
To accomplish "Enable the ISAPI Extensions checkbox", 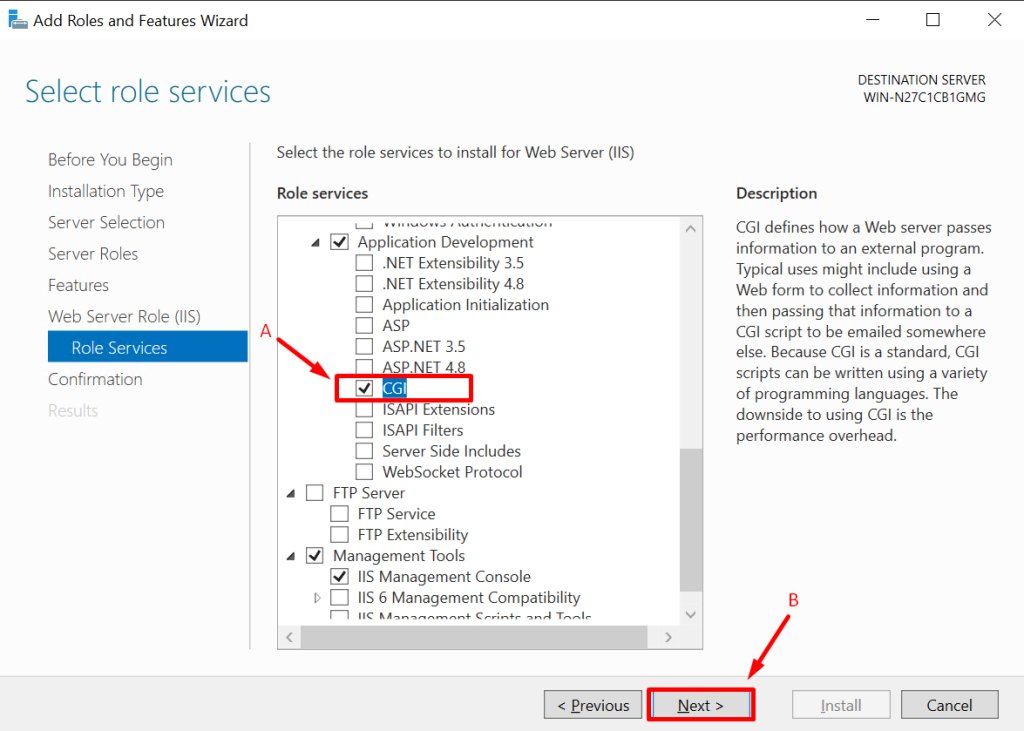I will [x=364, y=409].
